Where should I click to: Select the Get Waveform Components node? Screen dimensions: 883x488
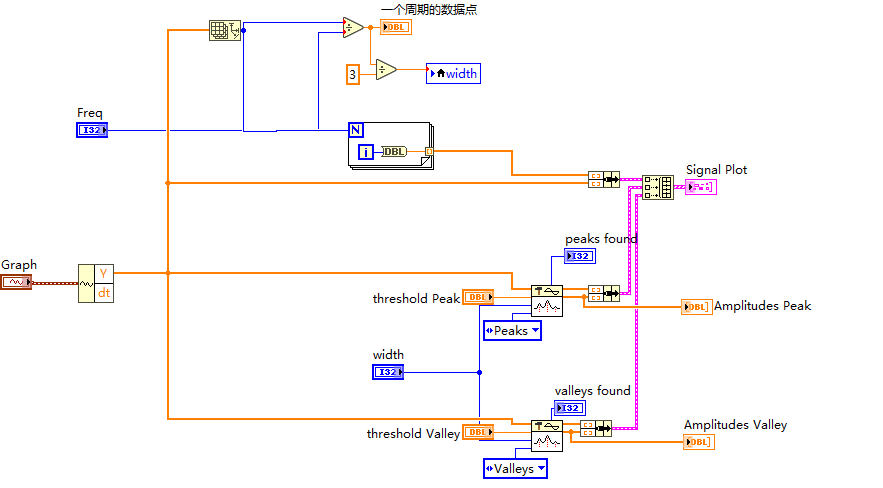pos(96,284)
